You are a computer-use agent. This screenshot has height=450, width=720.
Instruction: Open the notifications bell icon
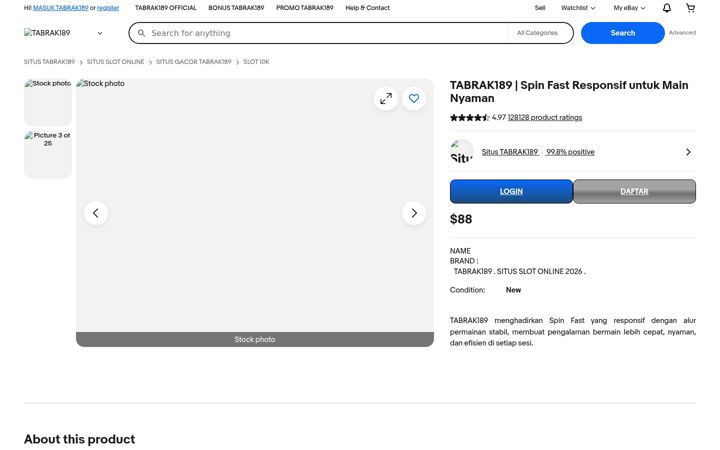[x=667, y=8]
